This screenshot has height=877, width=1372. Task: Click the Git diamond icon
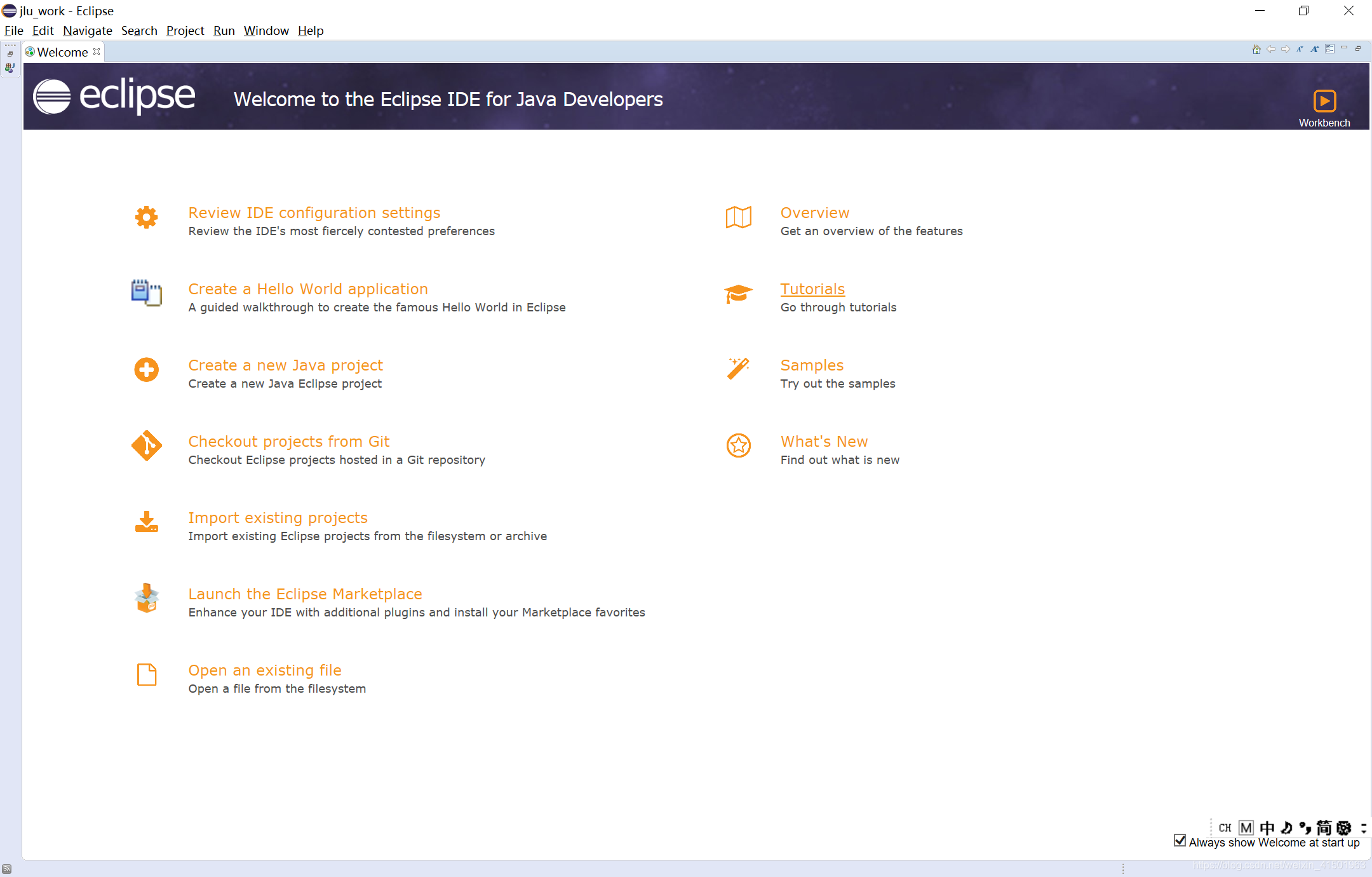tap(147, 445)
